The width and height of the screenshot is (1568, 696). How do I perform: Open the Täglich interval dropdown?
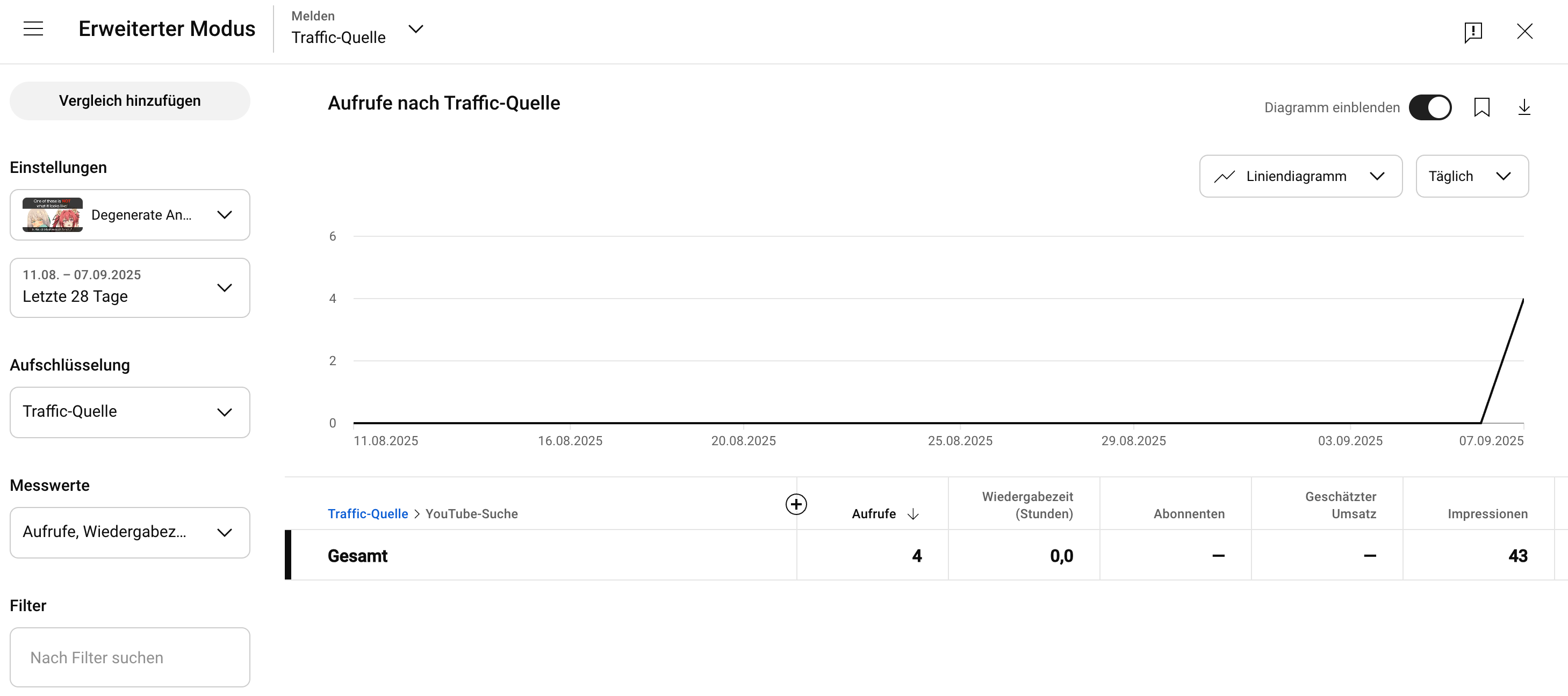[x=1471, y=177]
